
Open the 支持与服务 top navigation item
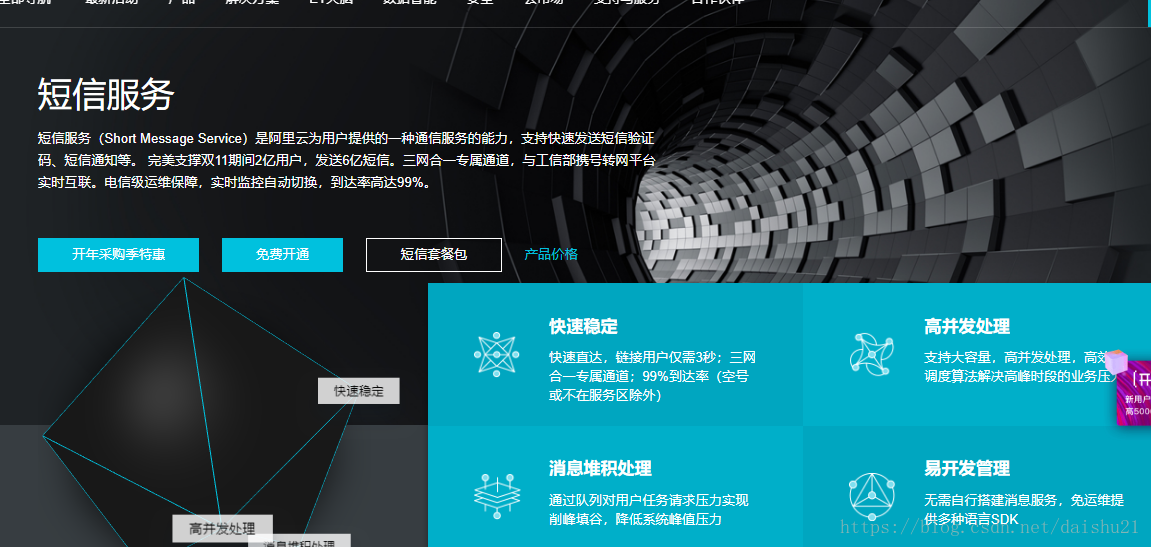627,2
